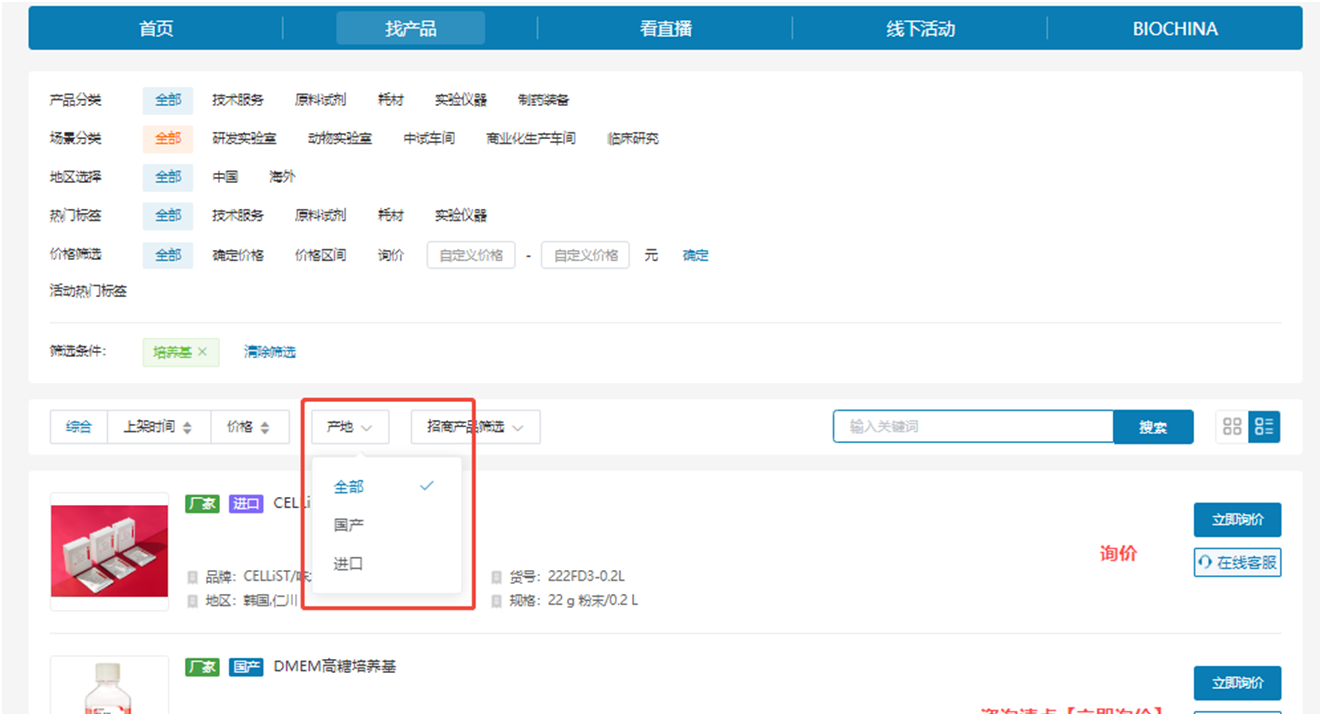This screenshot has height=716, width=1322.
Task: Select 国产 in origin dropdown
Action: (349, 525)
